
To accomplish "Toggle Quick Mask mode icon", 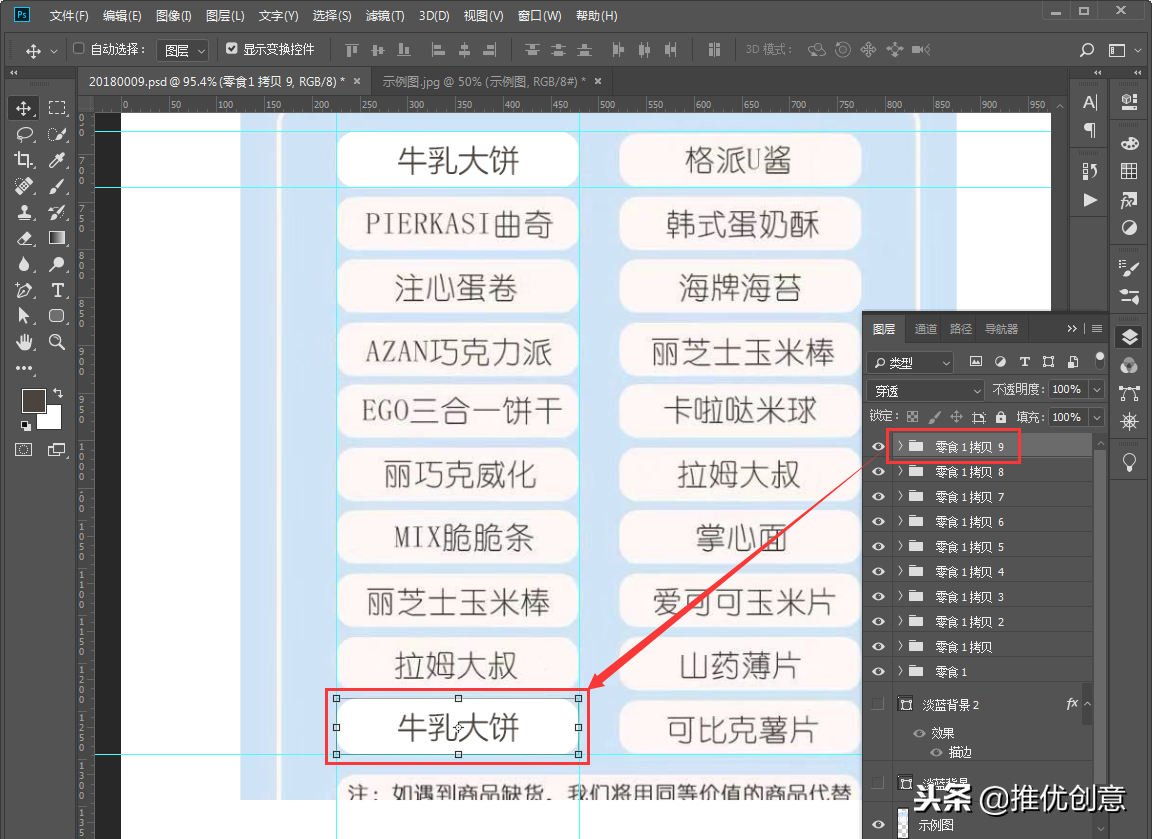I will pos(24,450).
